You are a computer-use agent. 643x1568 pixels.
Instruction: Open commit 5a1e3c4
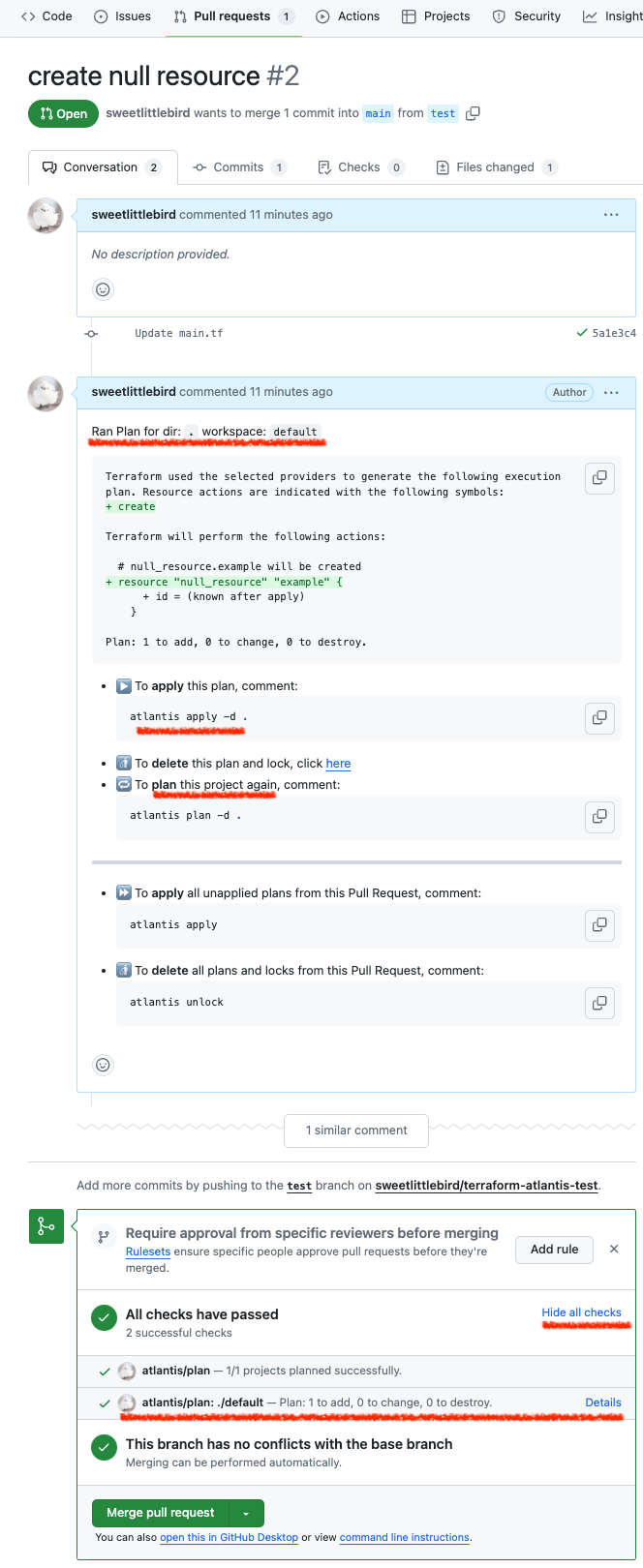(614, 333)
